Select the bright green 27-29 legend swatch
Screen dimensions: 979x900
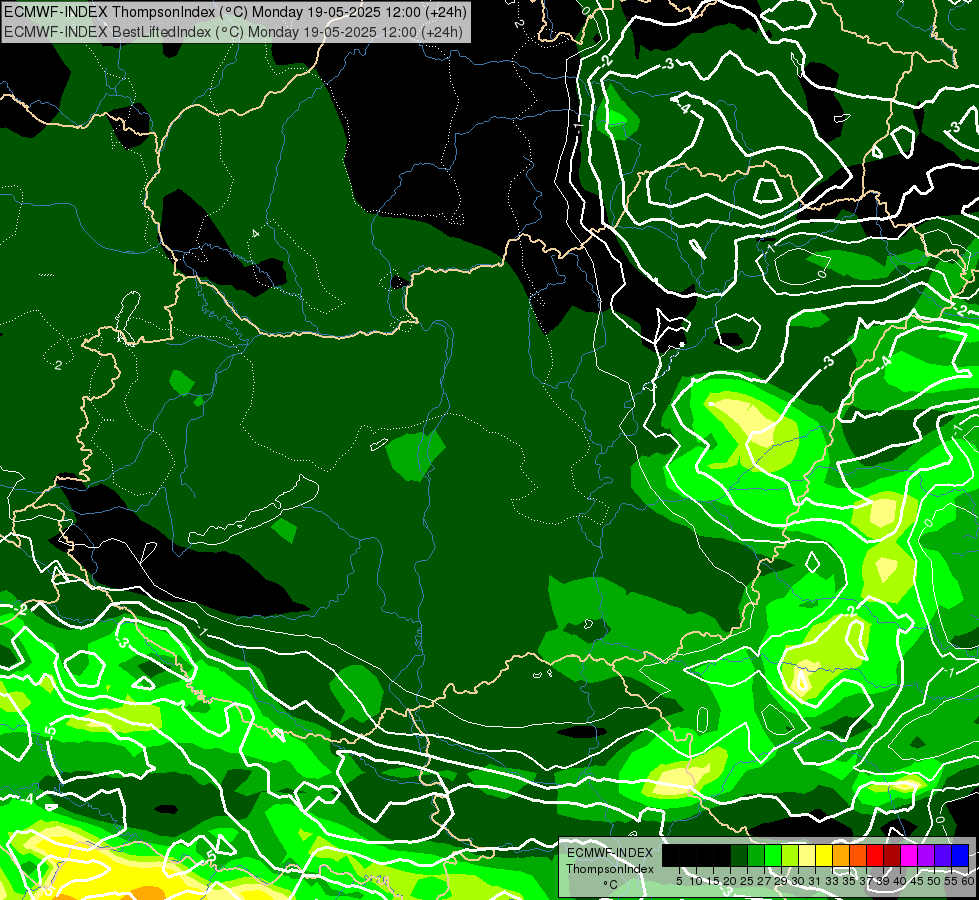[x=773, y=855]
